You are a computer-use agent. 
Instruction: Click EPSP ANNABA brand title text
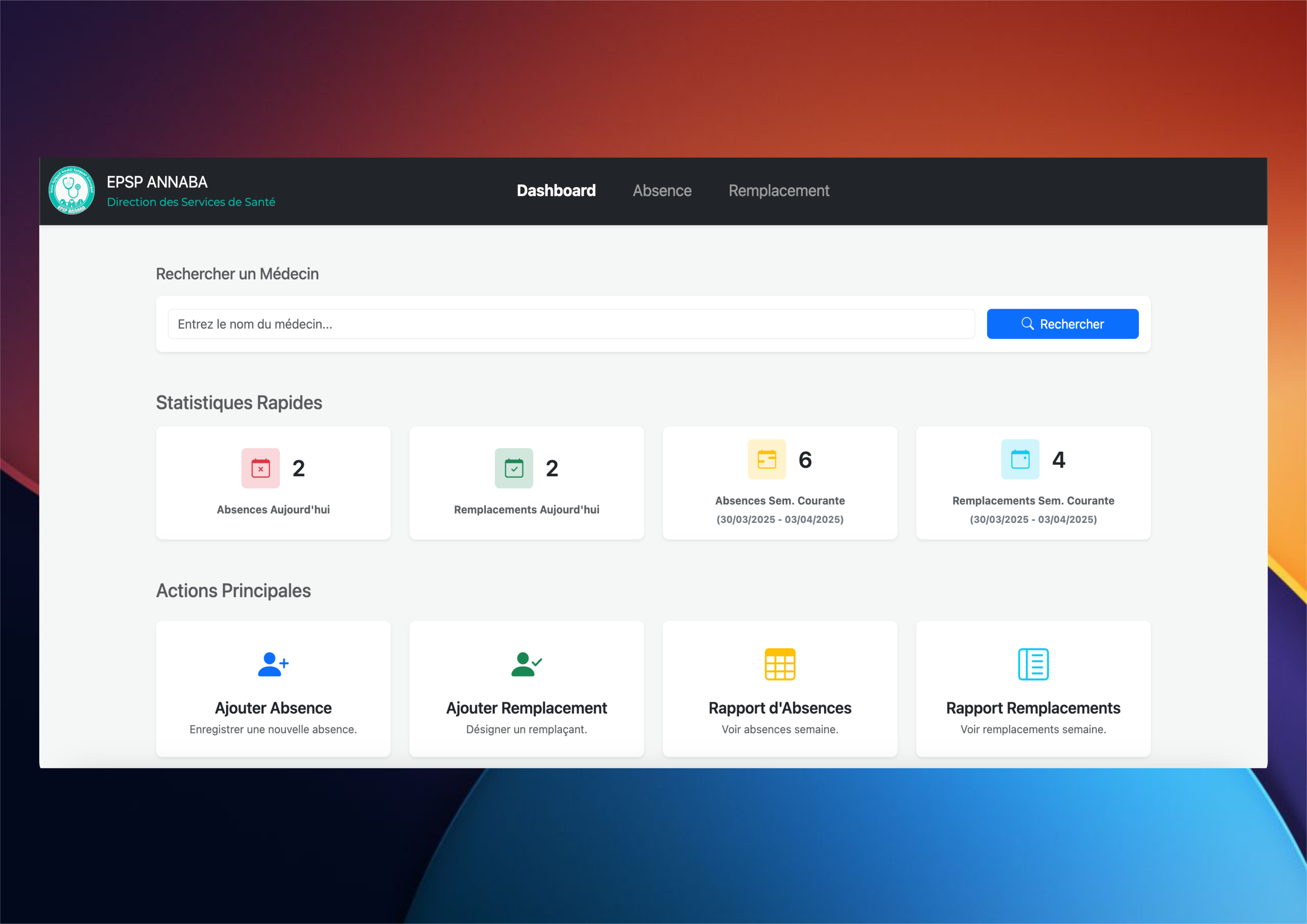(x=157, y=182)
